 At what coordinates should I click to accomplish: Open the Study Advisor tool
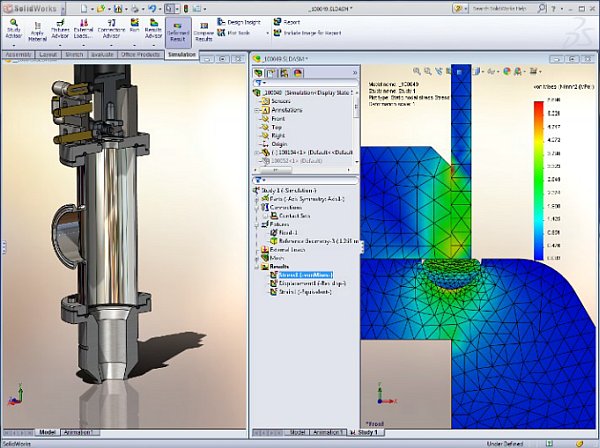[13, 30]
